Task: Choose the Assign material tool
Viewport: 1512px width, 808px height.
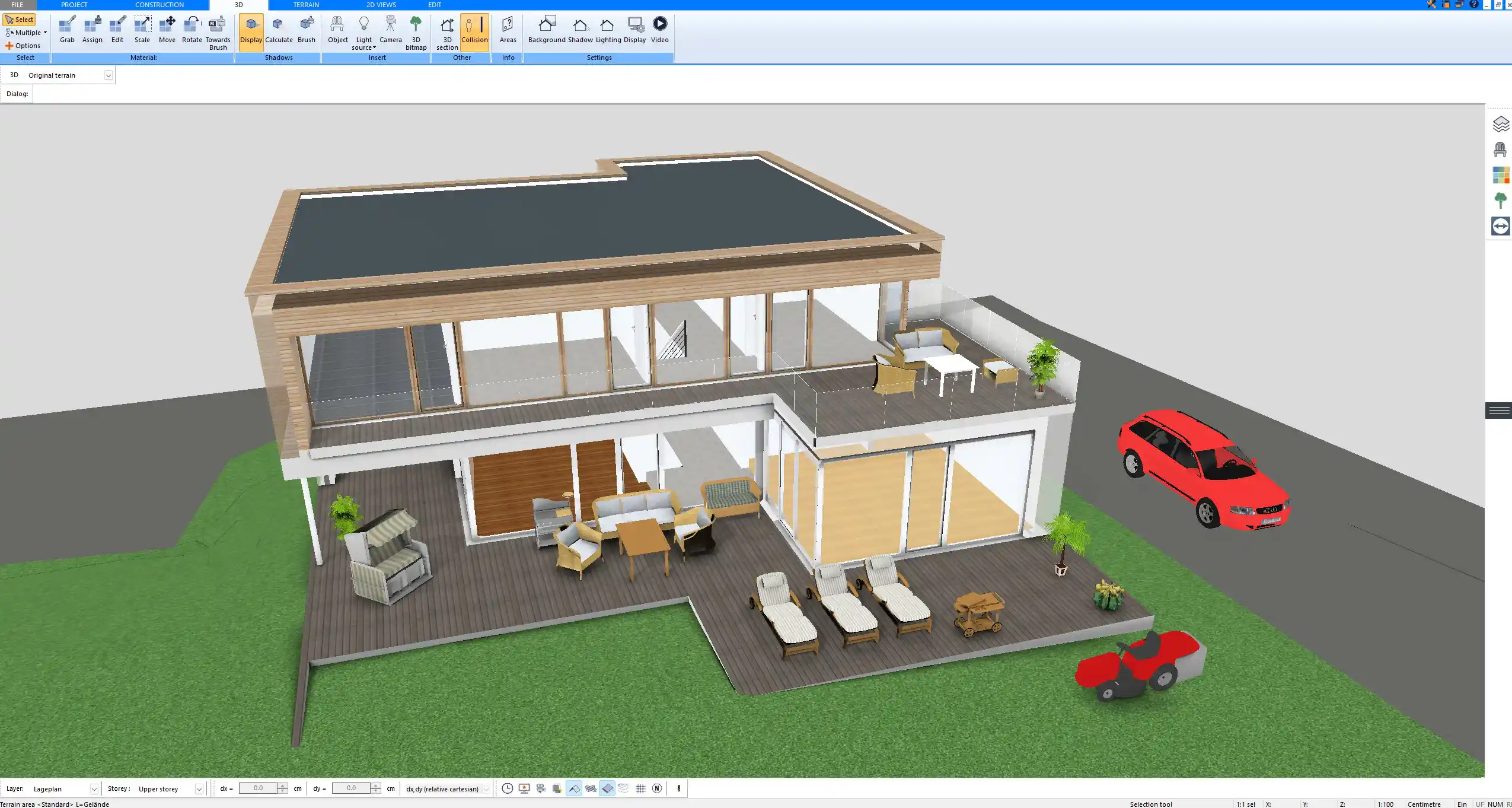Action: (x=92, y=30)
